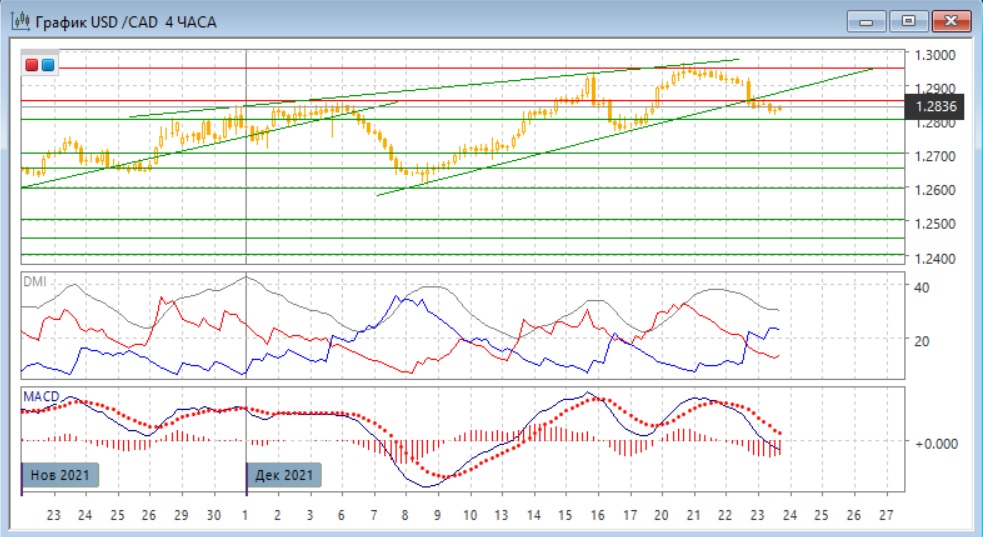Click the red square button on chart
The height and width of the screenshot is (537, 983).
click(x=33, y=66)
